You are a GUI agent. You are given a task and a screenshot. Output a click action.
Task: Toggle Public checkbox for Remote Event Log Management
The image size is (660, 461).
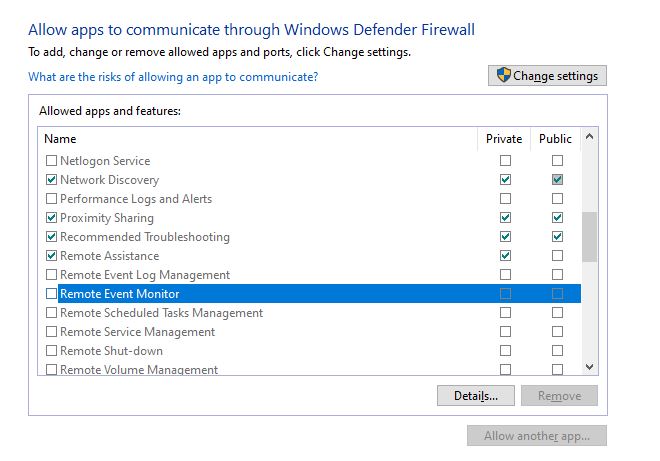tap(557, 274)
